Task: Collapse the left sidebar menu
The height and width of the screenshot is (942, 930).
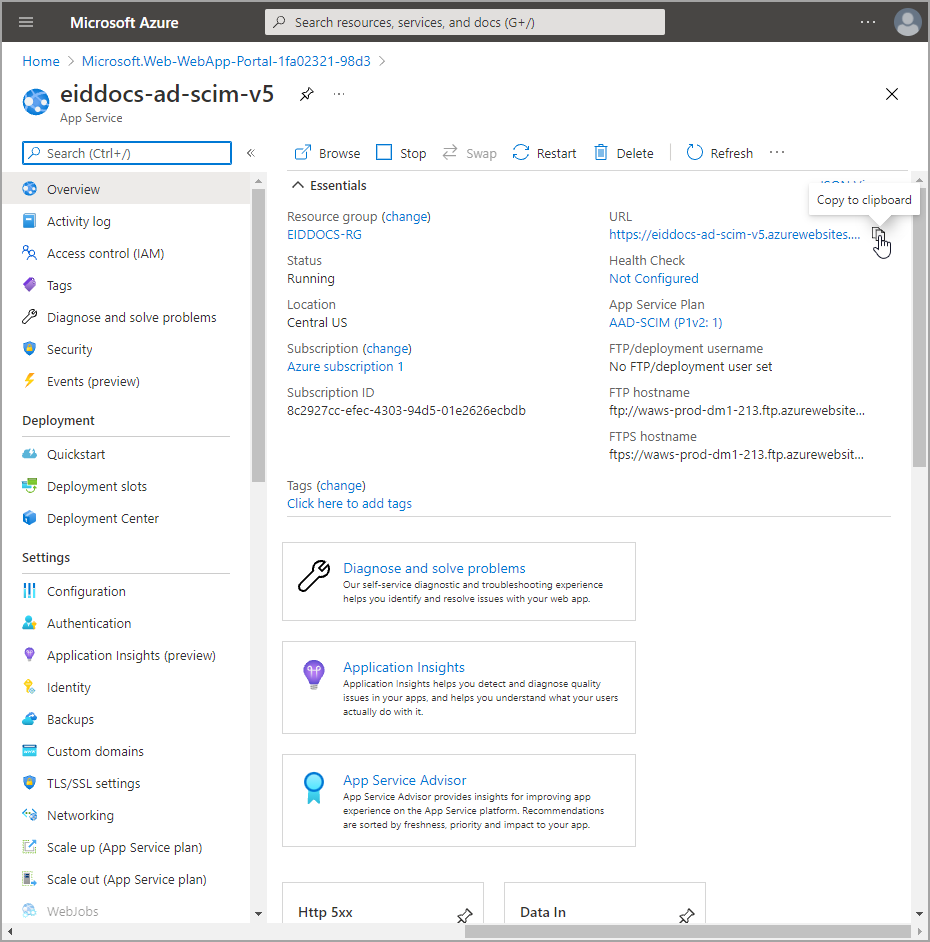Action: coord(251,153)
